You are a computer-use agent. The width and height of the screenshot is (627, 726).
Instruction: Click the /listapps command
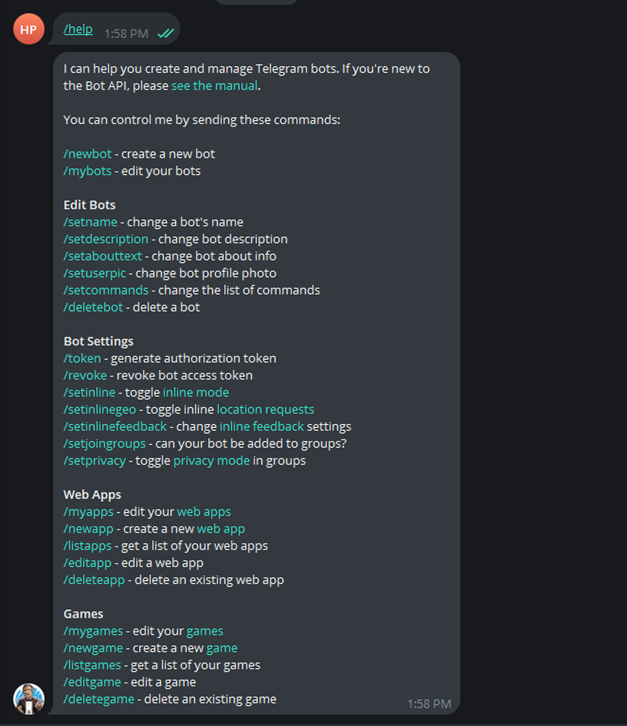(90, 545)
